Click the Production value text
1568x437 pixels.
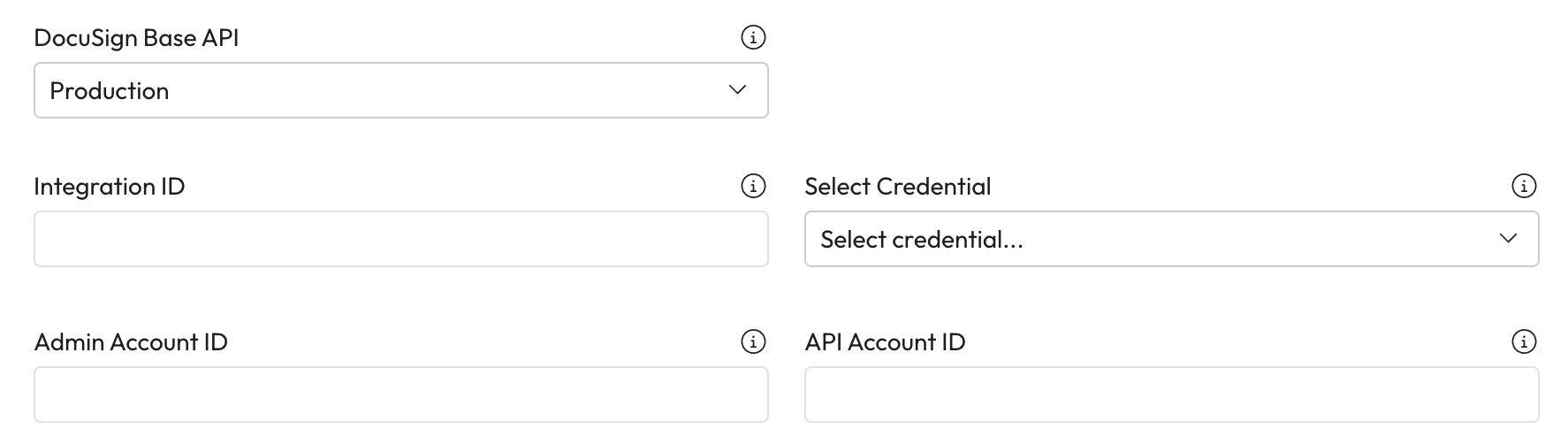(x=110, y=91)
